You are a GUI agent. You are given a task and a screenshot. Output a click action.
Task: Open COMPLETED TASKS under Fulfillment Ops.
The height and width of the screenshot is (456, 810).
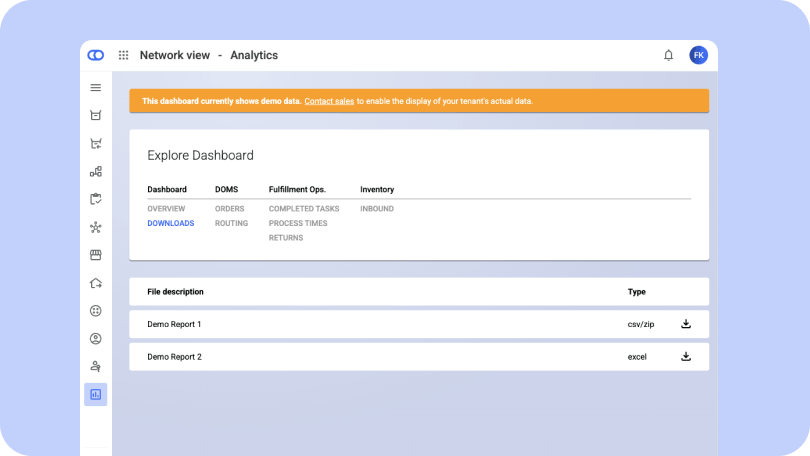point(304,209)
